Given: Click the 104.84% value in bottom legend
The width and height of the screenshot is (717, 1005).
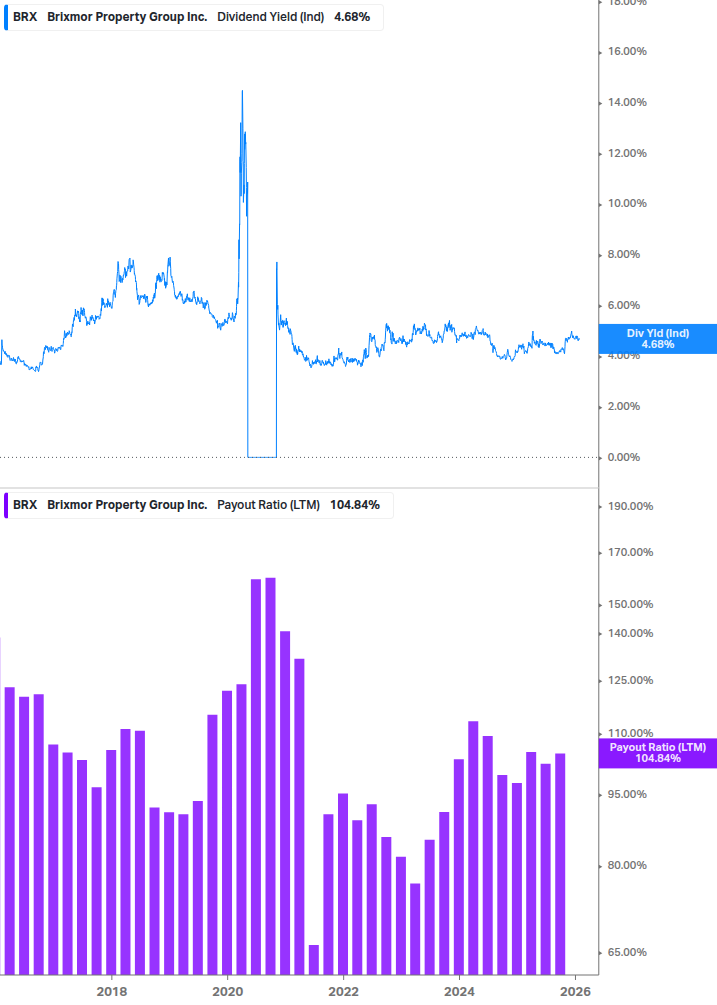Looking at the screenshot, I should (x=355, y=505).
